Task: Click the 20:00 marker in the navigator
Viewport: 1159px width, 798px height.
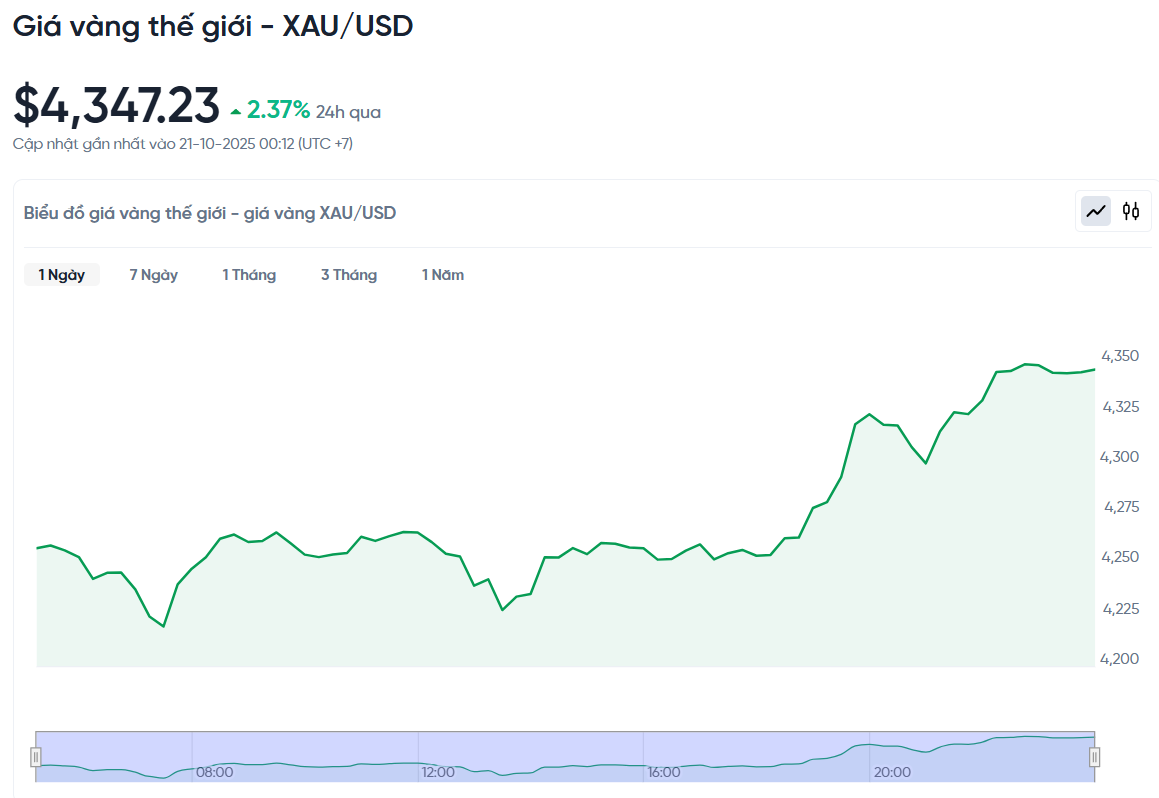Action: tap(892, 772)
